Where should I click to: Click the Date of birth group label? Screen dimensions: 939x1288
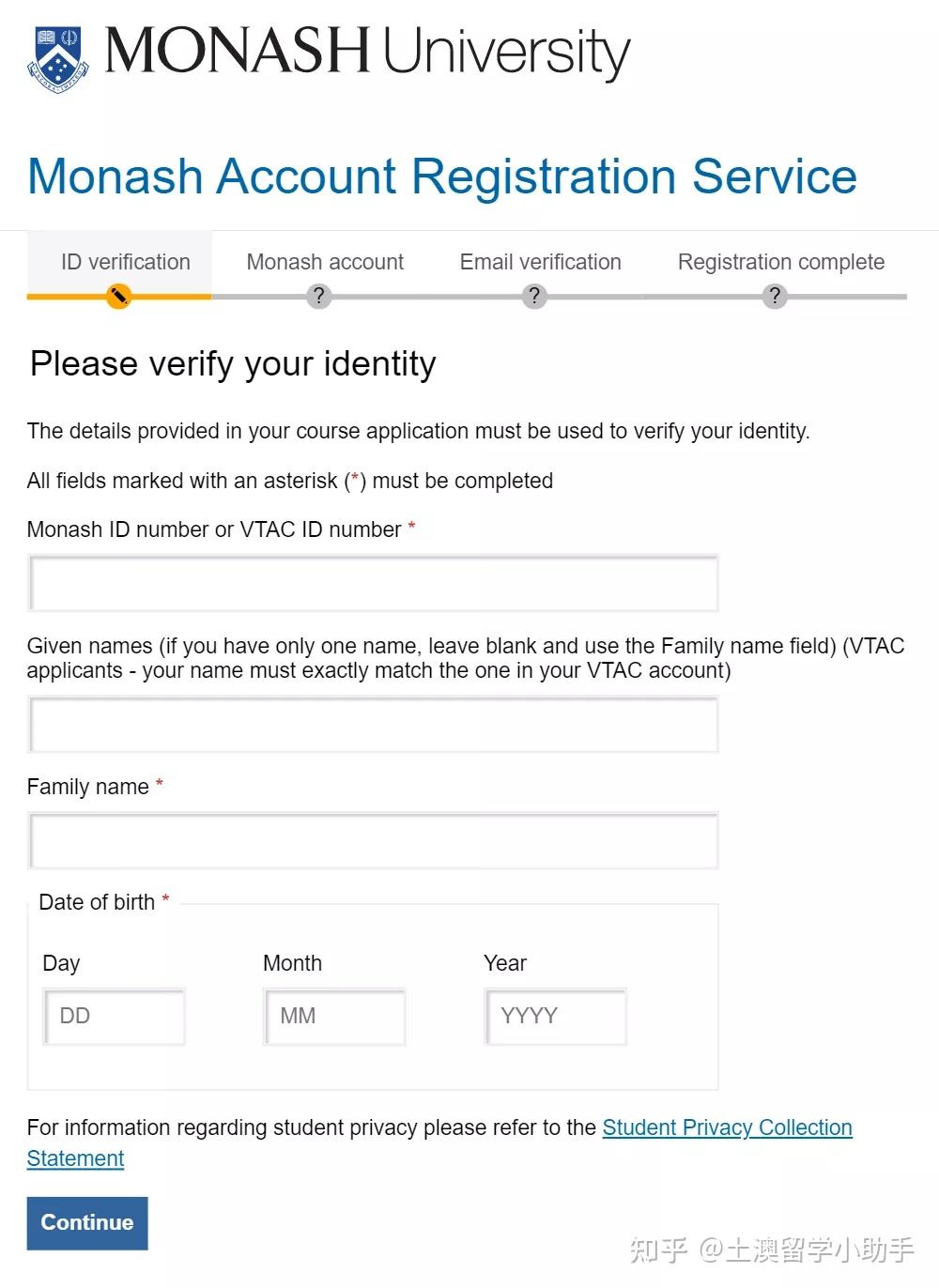[x=97, y=902]
